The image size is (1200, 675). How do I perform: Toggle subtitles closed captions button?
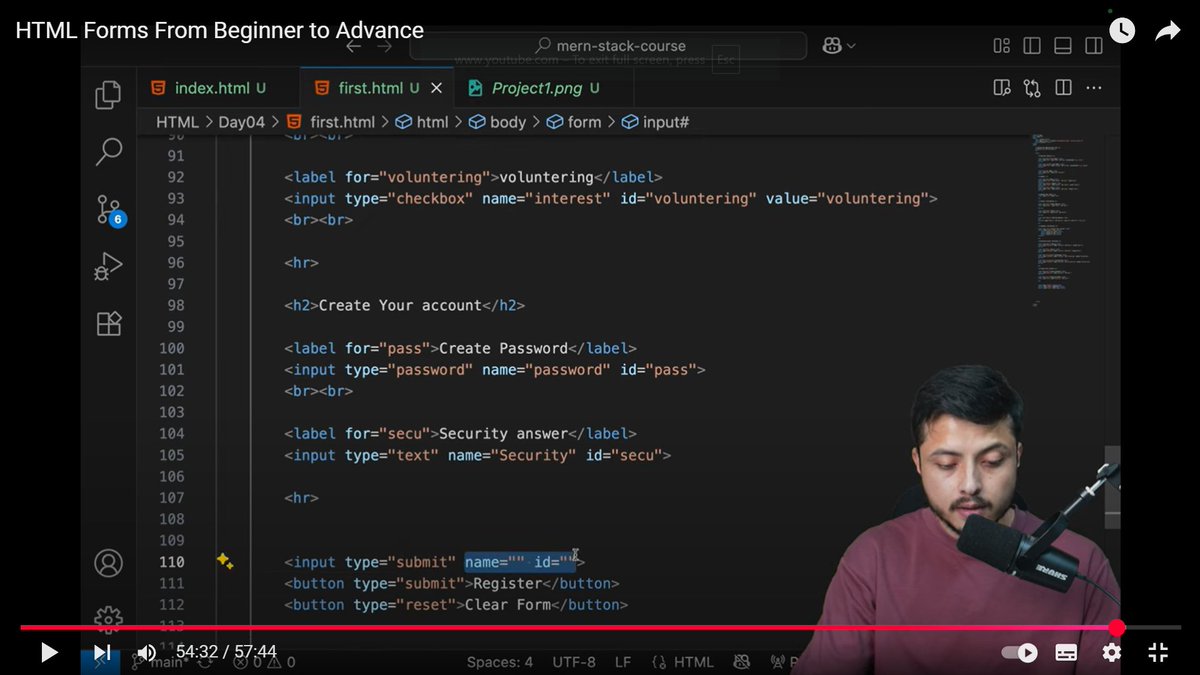[1066, 653]
